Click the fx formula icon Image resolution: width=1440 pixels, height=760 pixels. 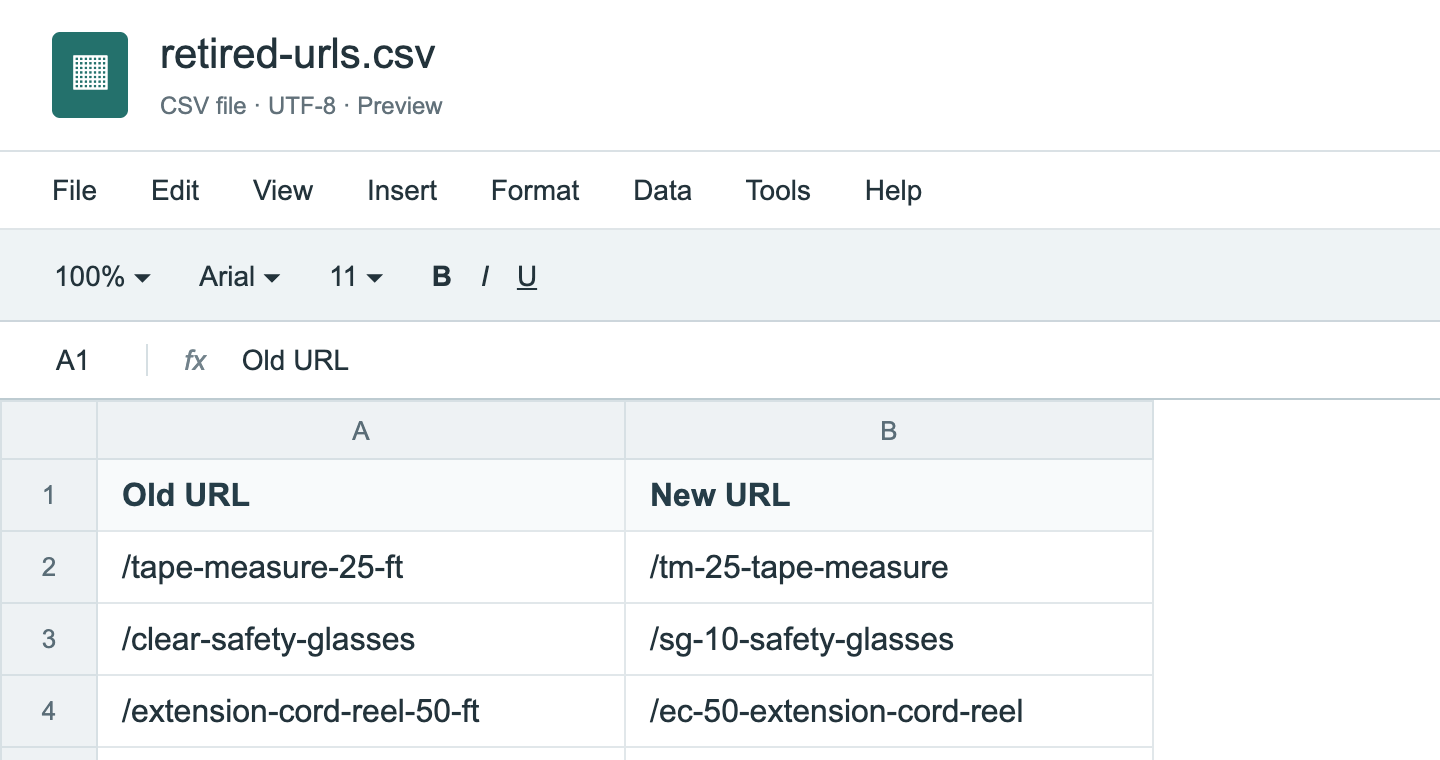195,361
